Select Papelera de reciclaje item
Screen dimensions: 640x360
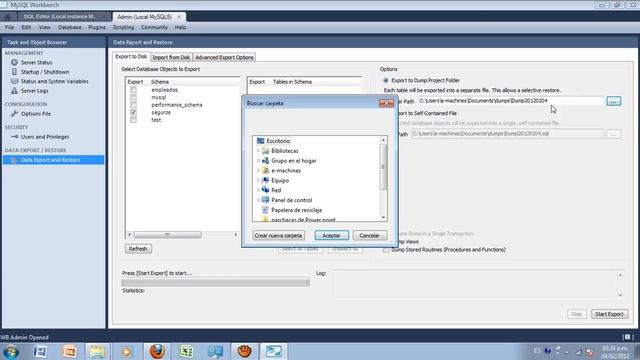(296, 210)
